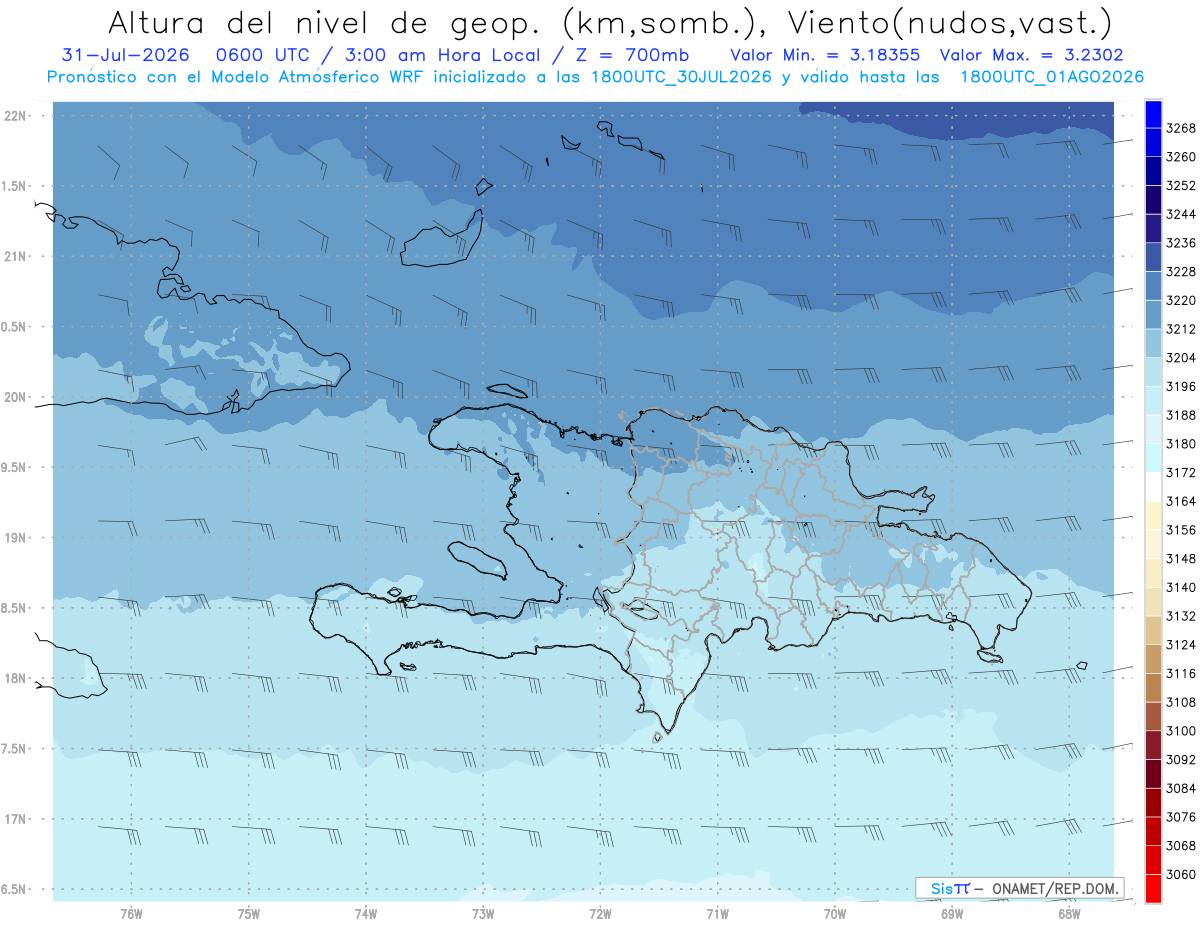The width and height of the screenshot is (1200, 927).
Task: Click initialization stamp '1800UTC_30JUL2026'
Action: (681, 77)
